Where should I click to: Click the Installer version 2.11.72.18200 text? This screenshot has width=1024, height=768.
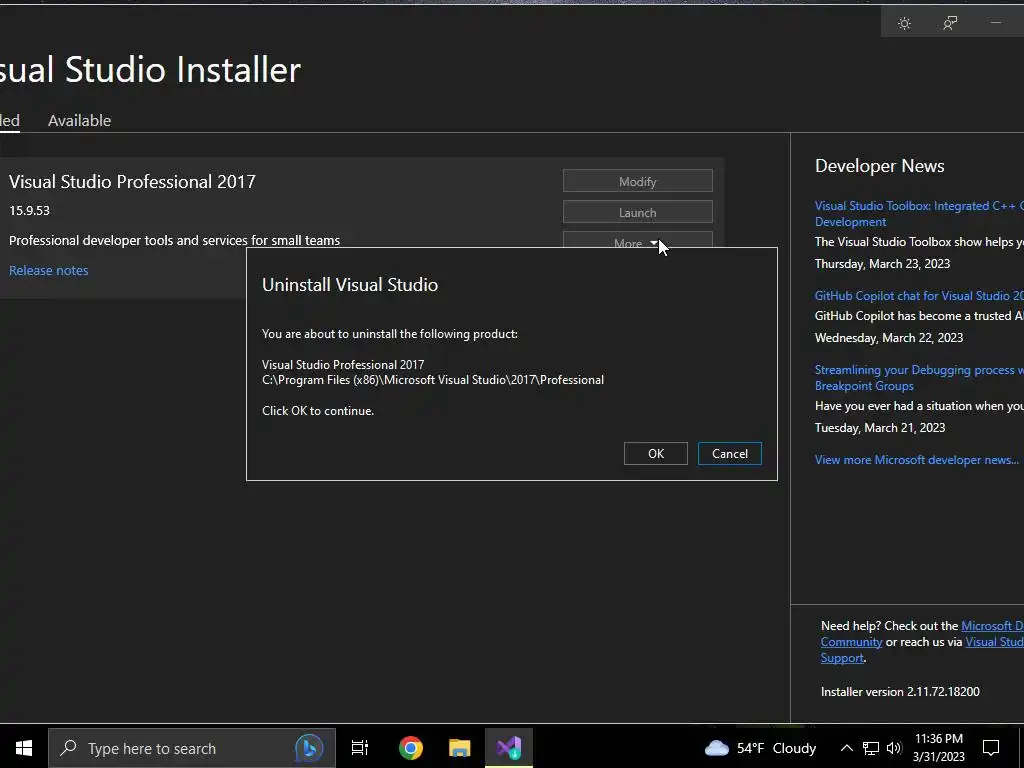click(900, 692)
